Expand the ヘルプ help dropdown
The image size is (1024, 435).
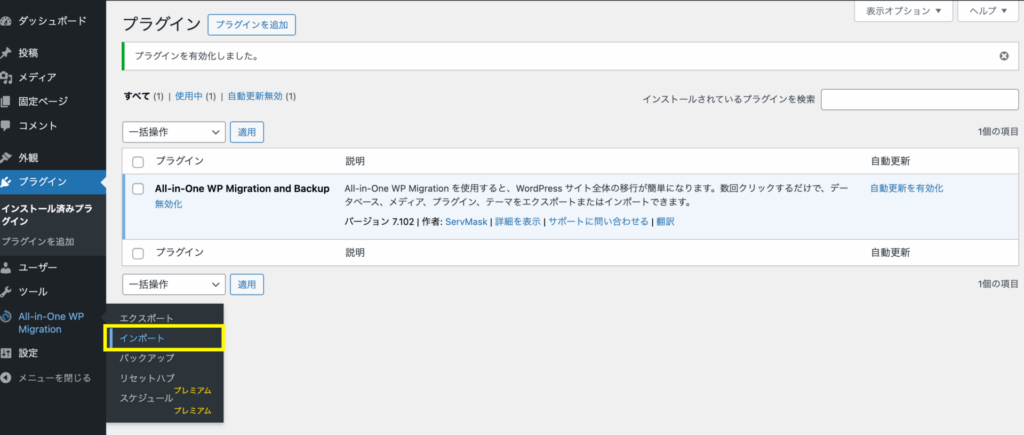(x=988, y=11)
